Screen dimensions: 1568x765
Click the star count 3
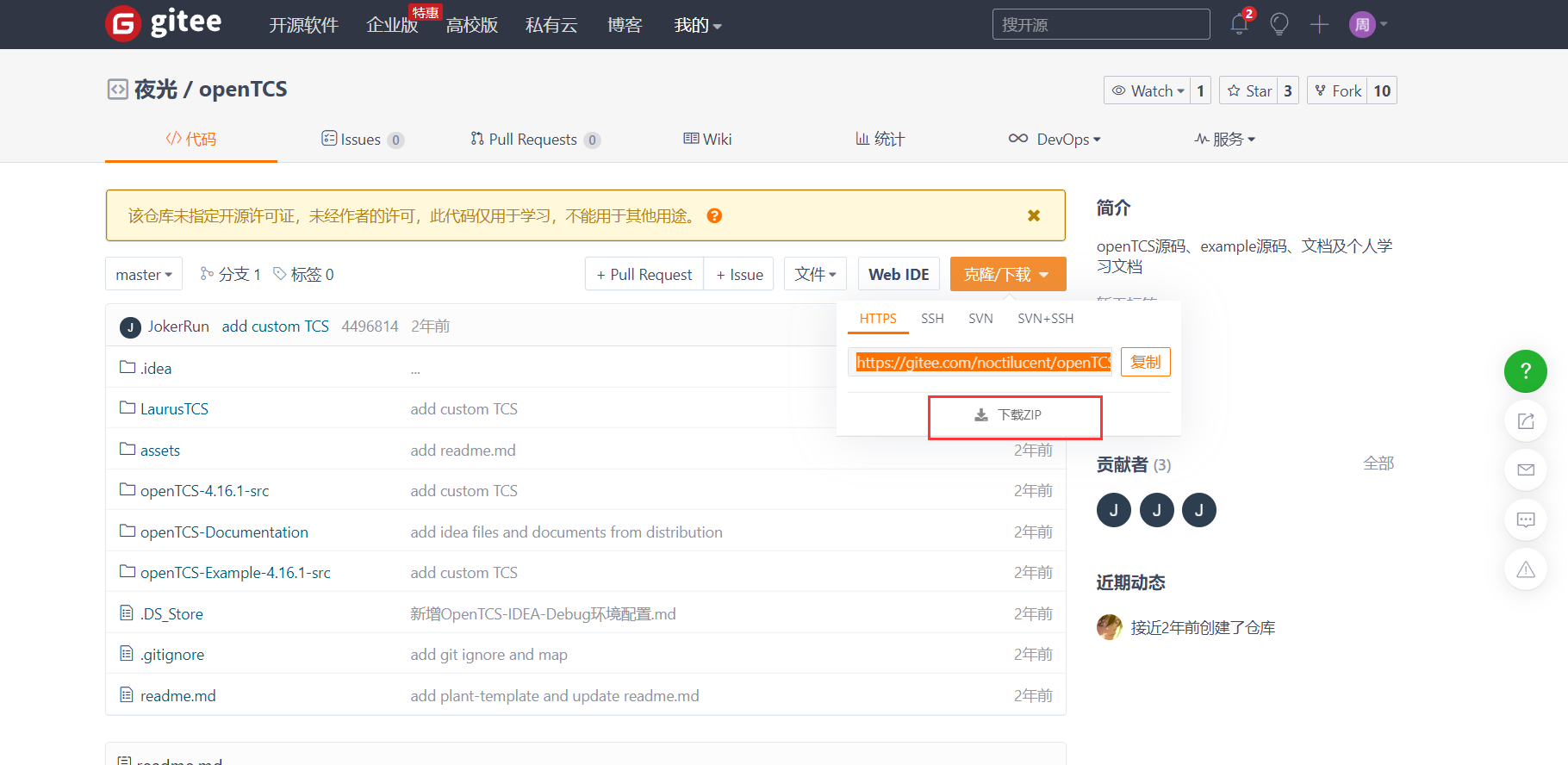pos(1288,90)
